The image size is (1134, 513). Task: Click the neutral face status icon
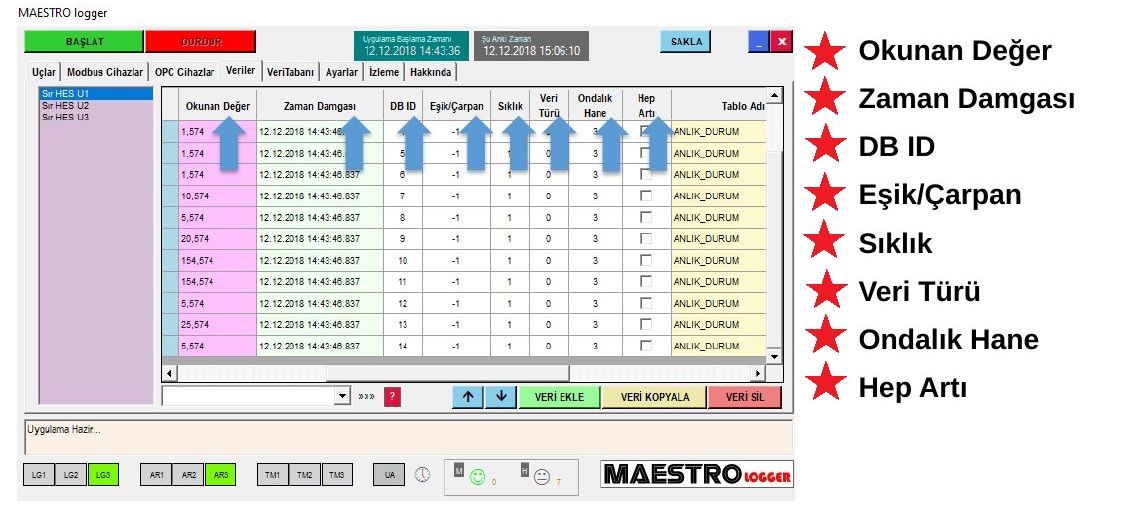(x=542, y=477)
